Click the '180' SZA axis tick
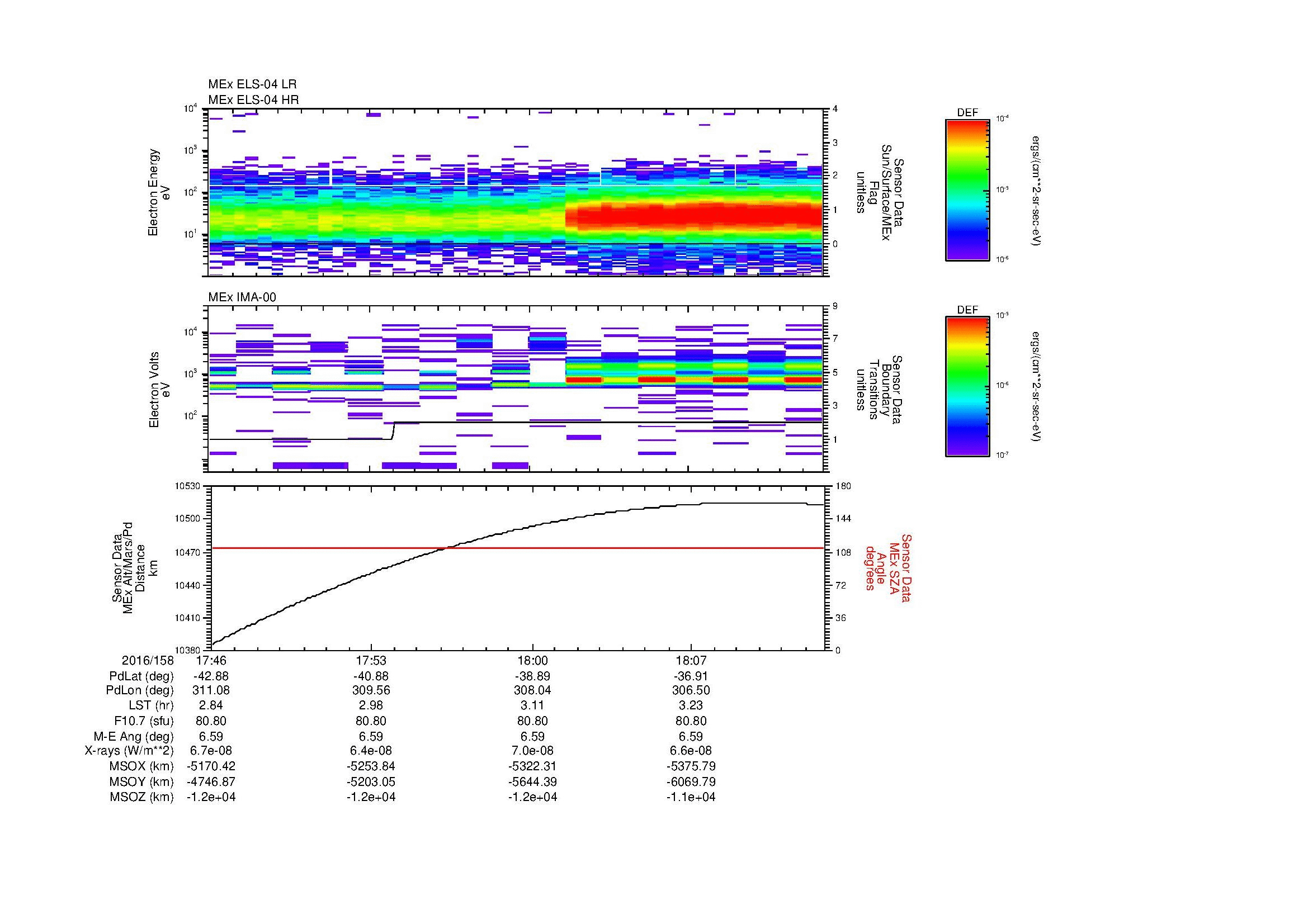This screenshot has width=1308, height=924. click(843, 486)
